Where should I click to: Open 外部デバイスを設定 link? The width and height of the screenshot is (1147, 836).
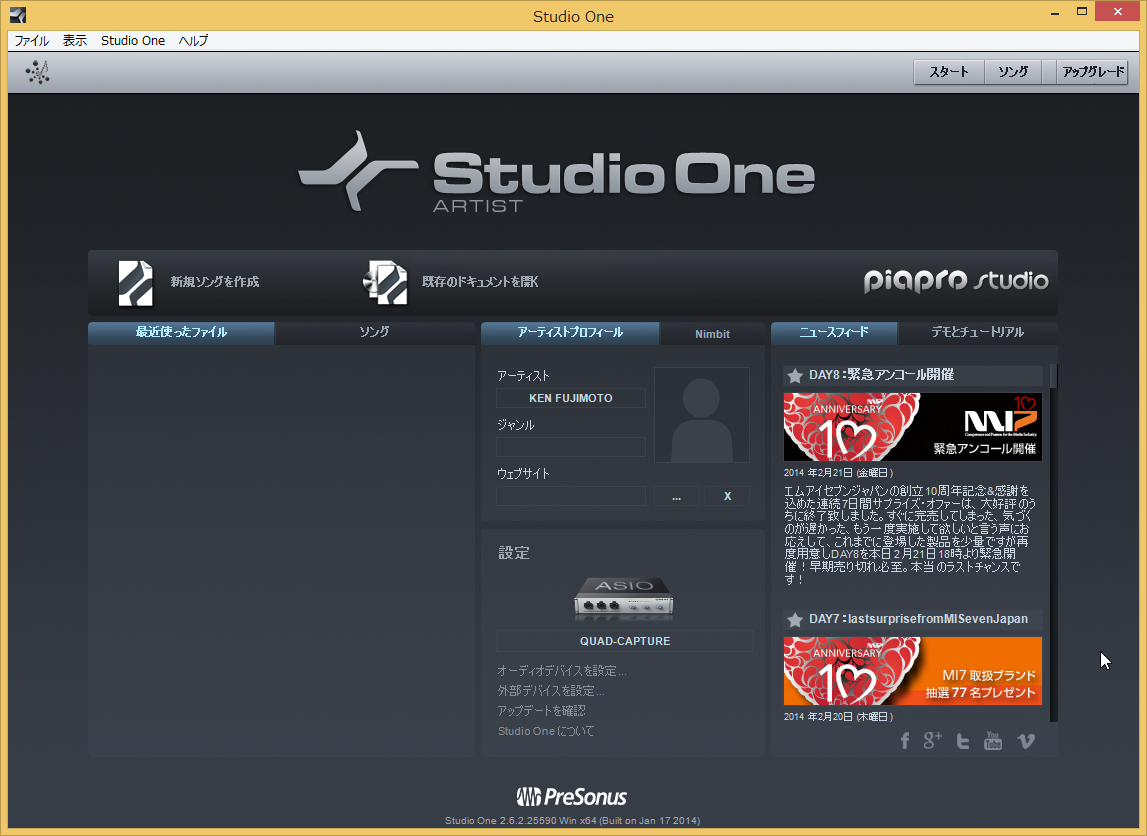[x=551, y=690]
